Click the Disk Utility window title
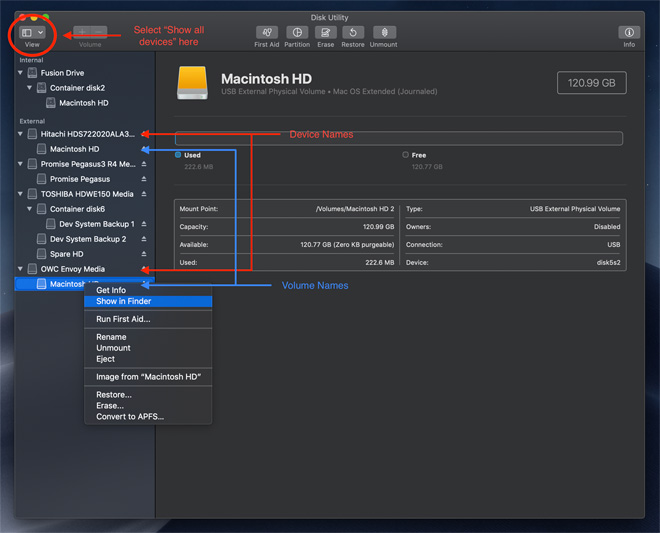 click(x=329, y=18)
